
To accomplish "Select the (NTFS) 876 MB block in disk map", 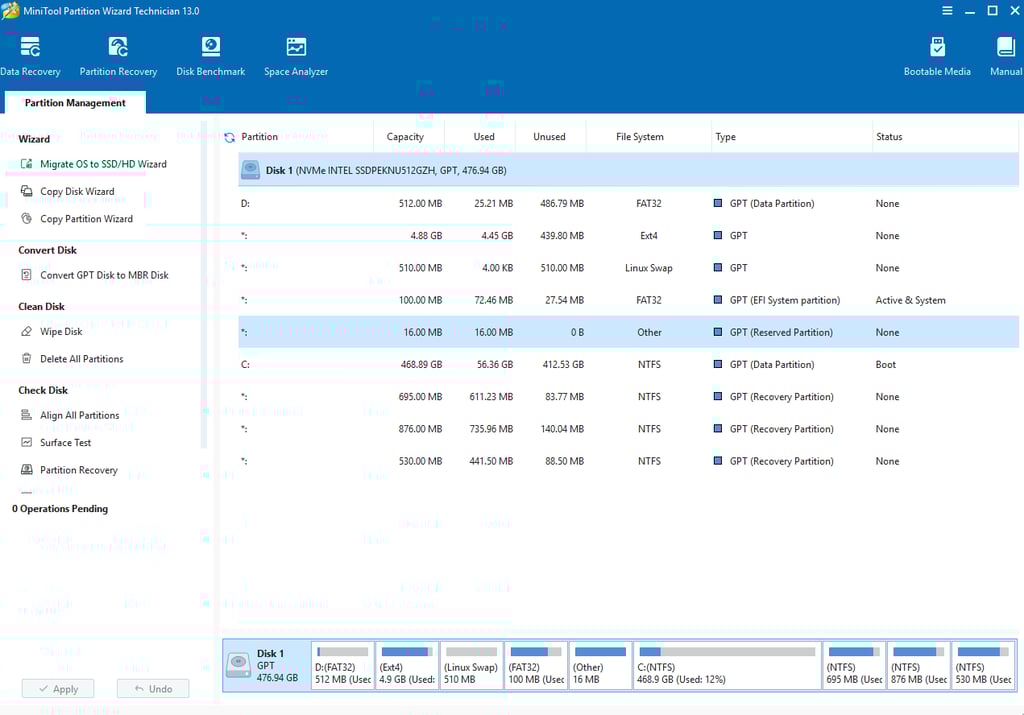I will coord(918,665).
